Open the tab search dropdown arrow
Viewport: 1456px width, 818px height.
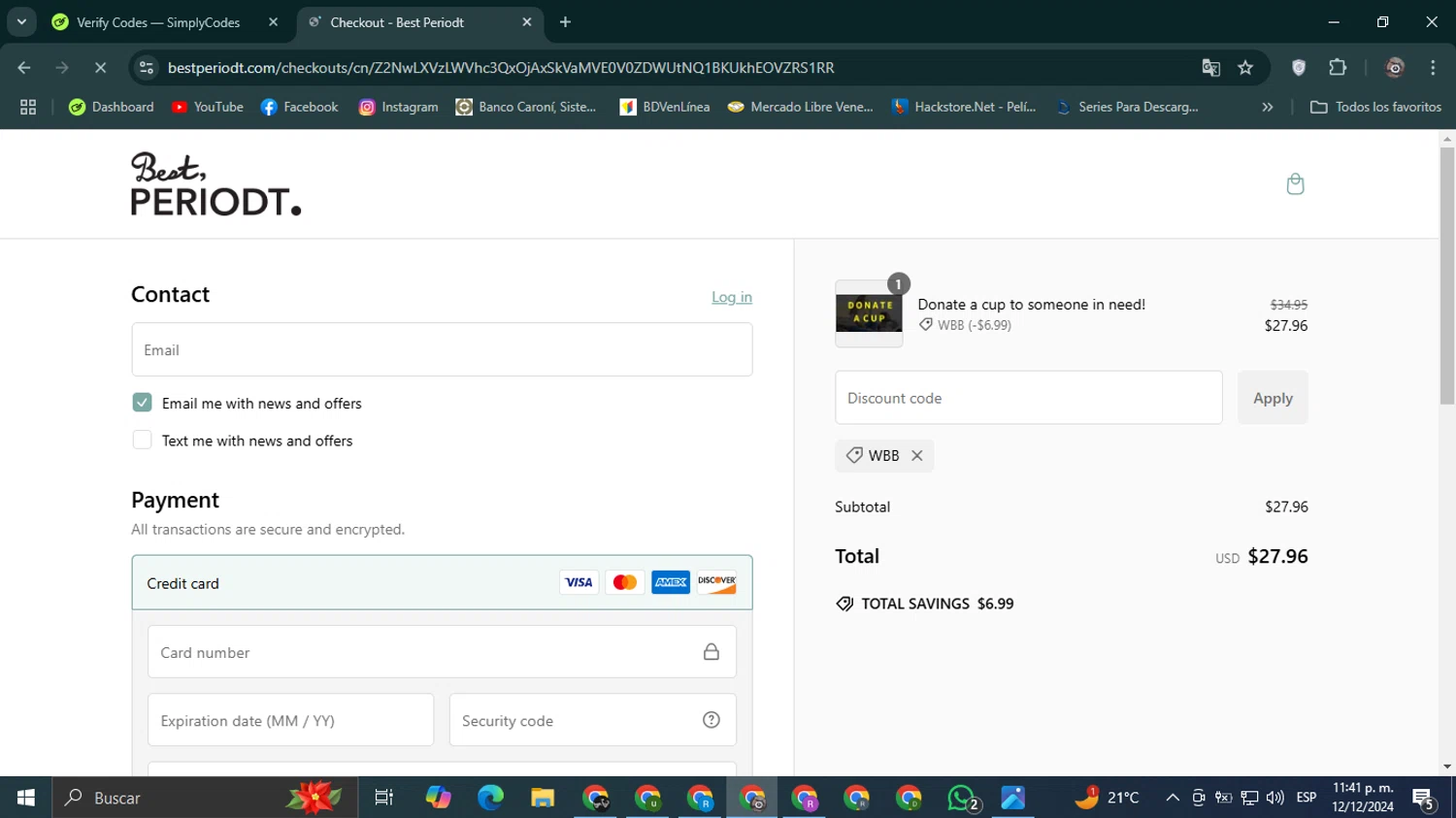tap(21, 22)
